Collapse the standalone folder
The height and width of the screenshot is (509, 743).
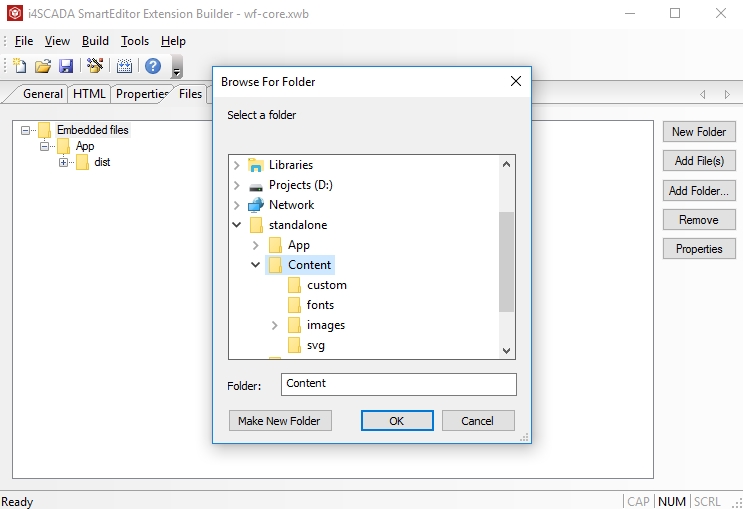(236, 225)
